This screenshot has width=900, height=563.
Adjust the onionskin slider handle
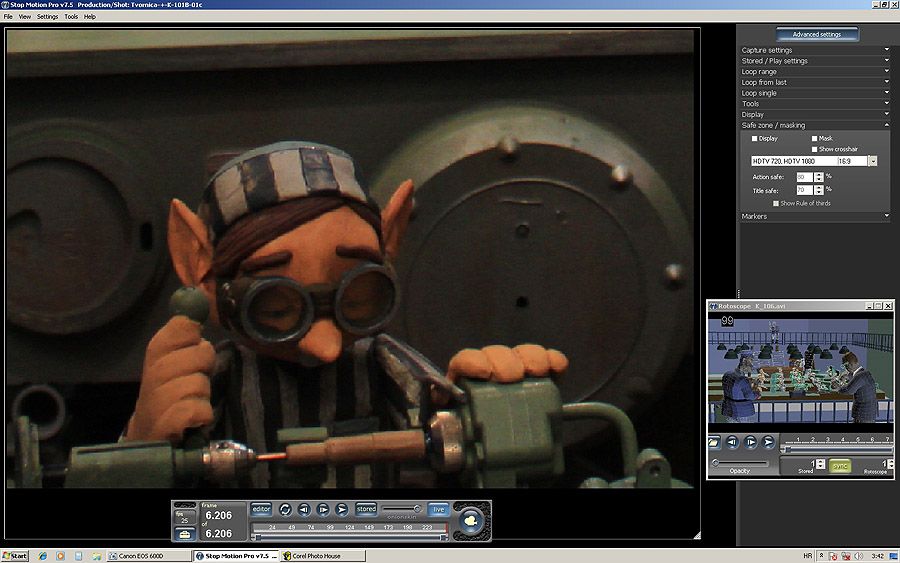[417, 508]
